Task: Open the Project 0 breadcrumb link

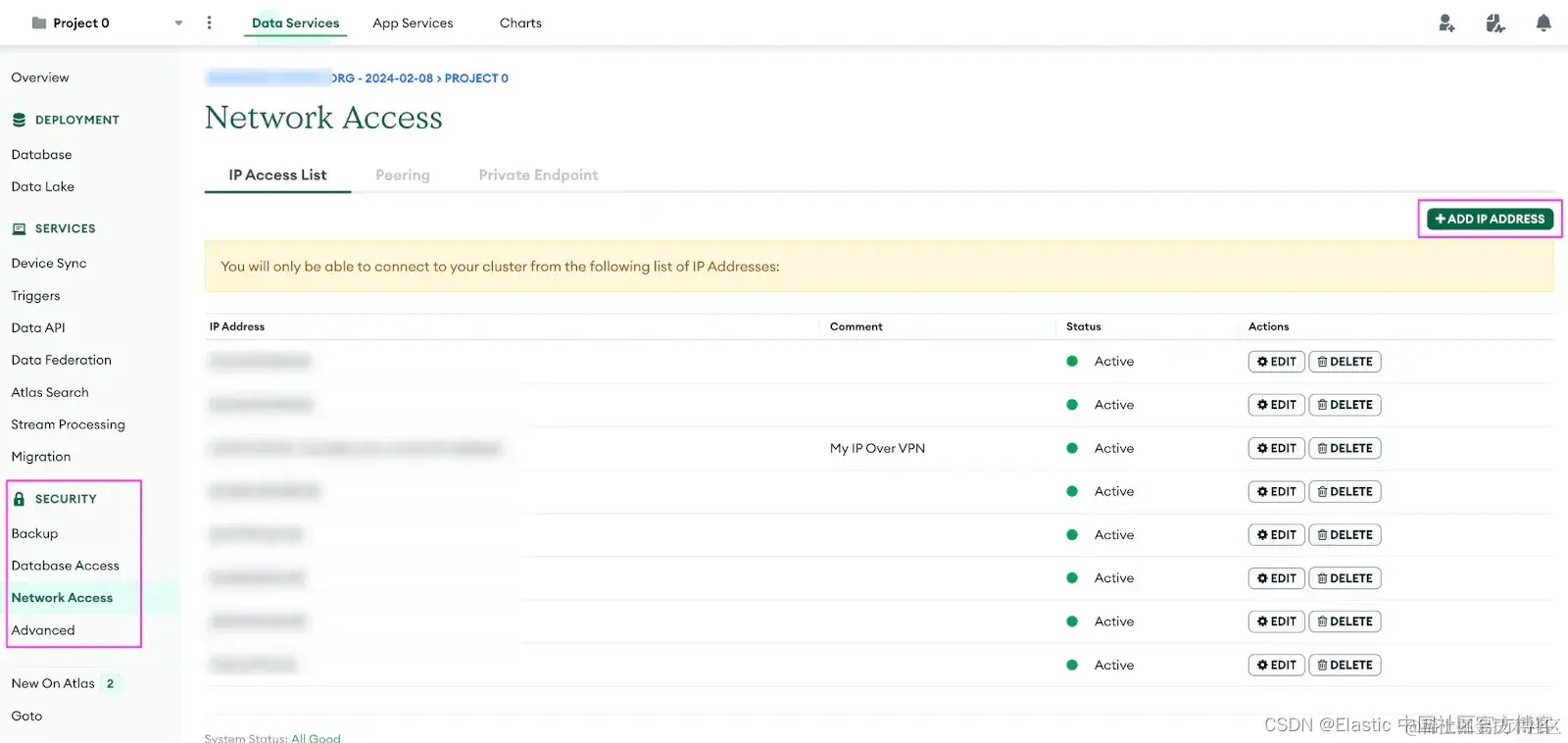Action: click(476, 78)
